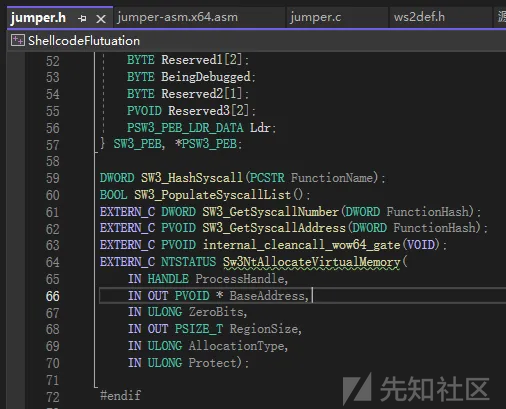Viewport: 506px width, 409px height.
Task: Click the PSW3_PEB_LDR_DATA type name
Action: point(185,128)
